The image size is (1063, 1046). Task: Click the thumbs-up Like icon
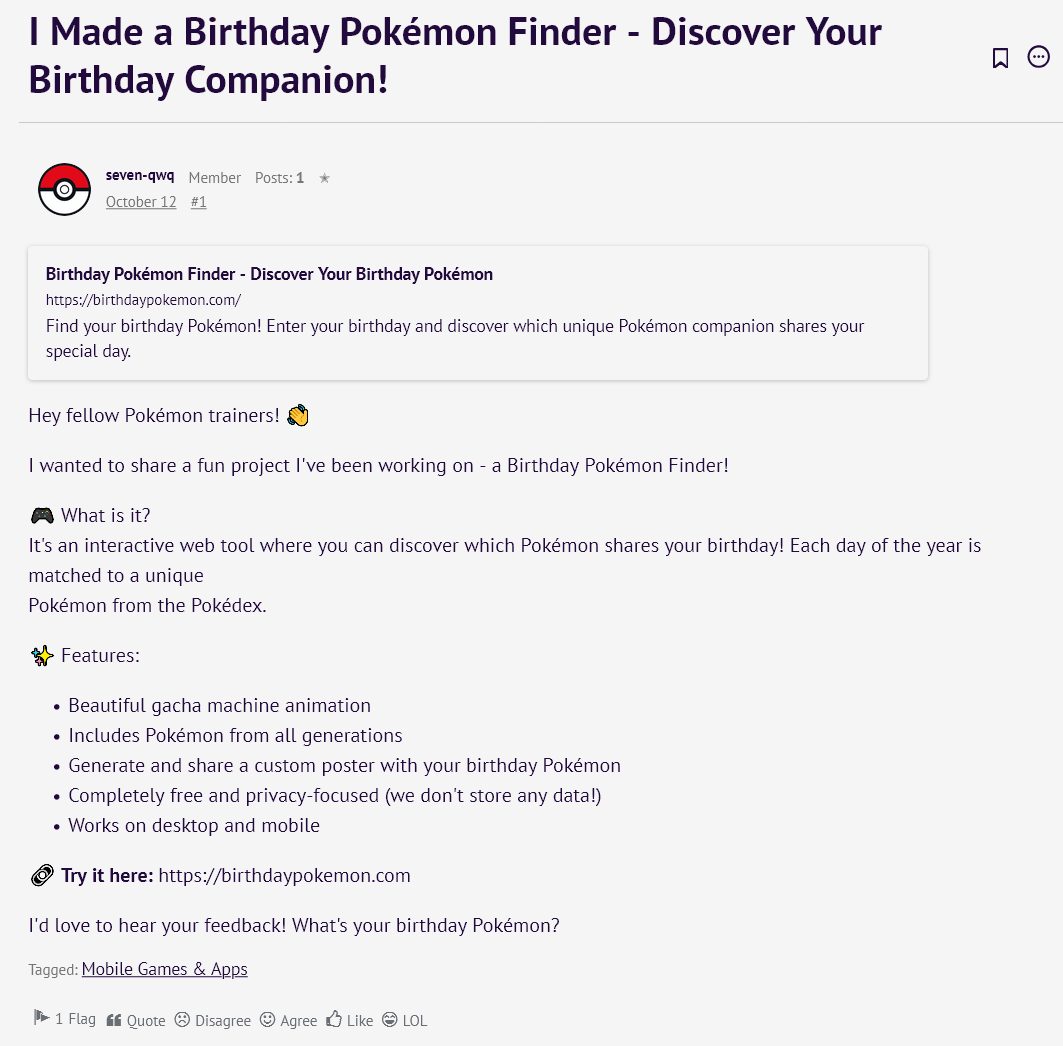pos(334,1020)
